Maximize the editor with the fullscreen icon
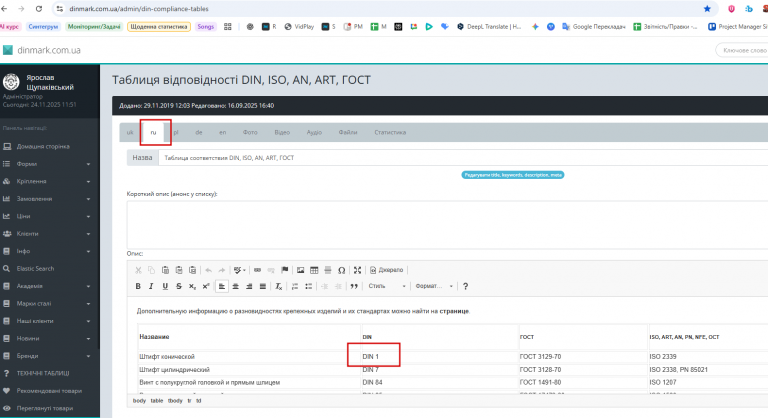 coord(358,270)
